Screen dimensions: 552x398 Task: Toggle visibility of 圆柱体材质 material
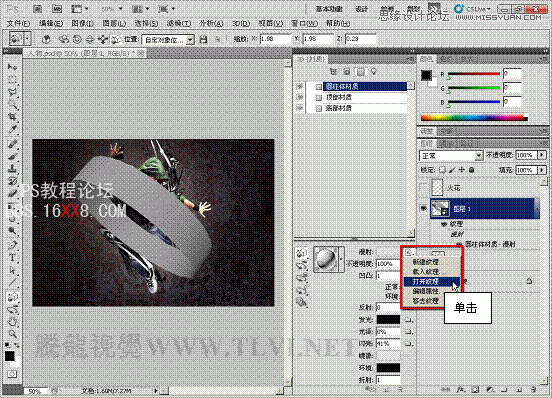click(300, 86)
